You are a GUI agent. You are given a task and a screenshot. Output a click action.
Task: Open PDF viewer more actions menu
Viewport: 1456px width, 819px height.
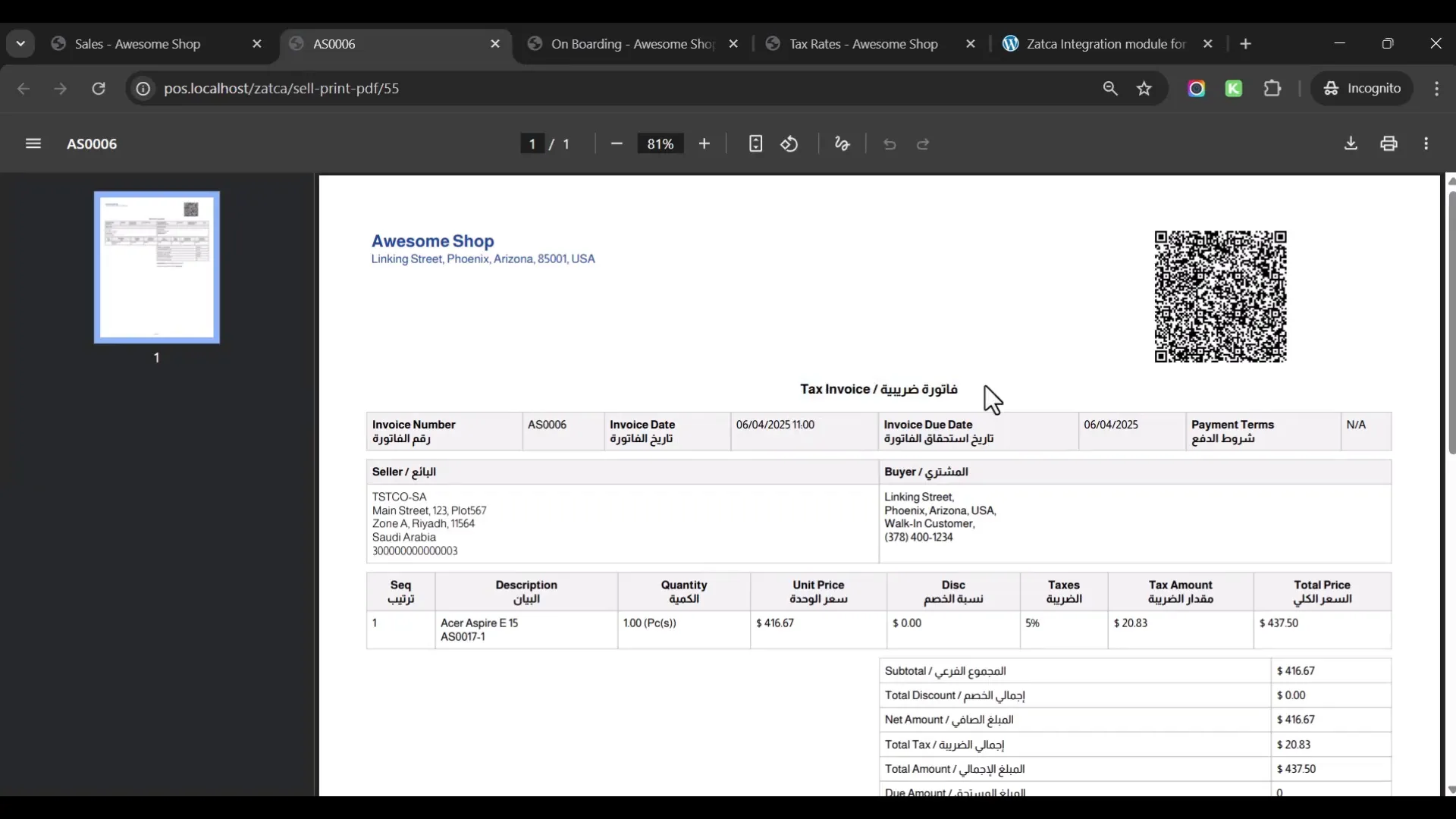[x=1426, y=144]
